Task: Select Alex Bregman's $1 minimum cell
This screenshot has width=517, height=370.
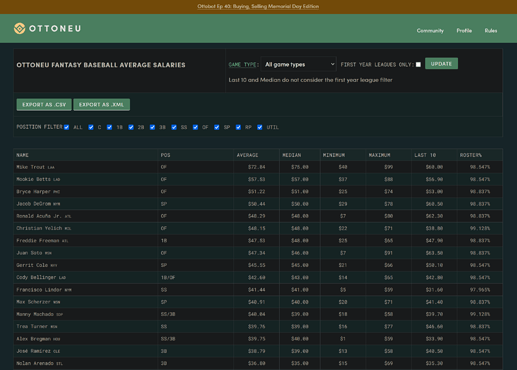Action: coord(343,339)
